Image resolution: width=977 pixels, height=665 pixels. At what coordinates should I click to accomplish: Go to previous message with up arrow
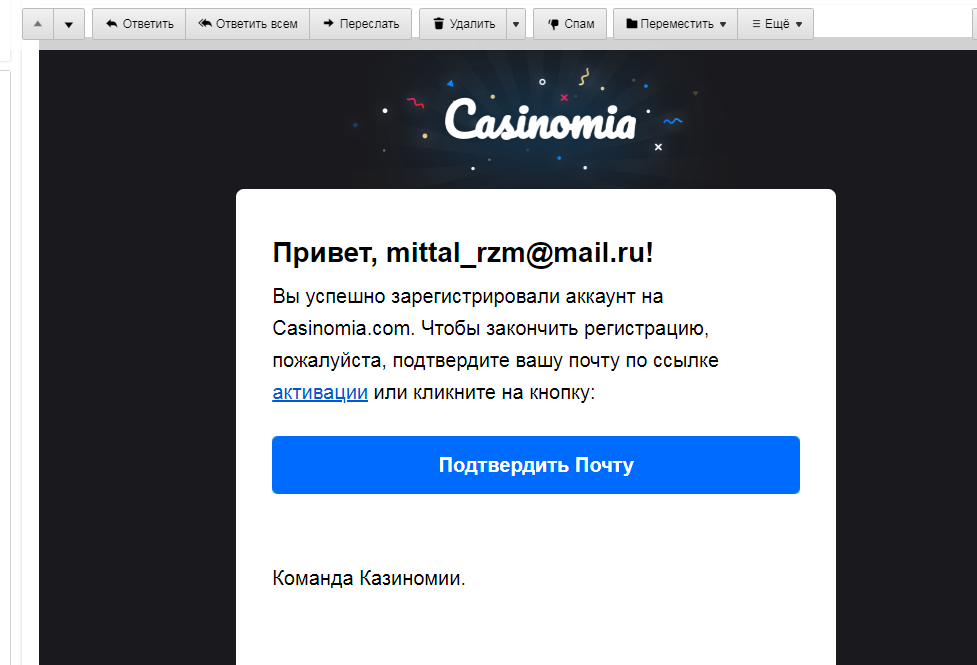[37, 24]
